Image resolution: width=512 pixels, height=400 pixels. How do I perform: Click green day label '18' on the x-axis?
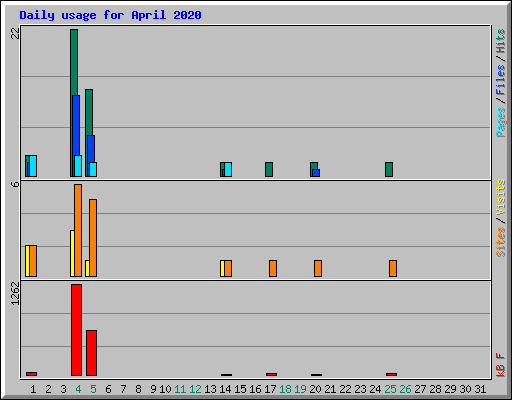[285, 389]
